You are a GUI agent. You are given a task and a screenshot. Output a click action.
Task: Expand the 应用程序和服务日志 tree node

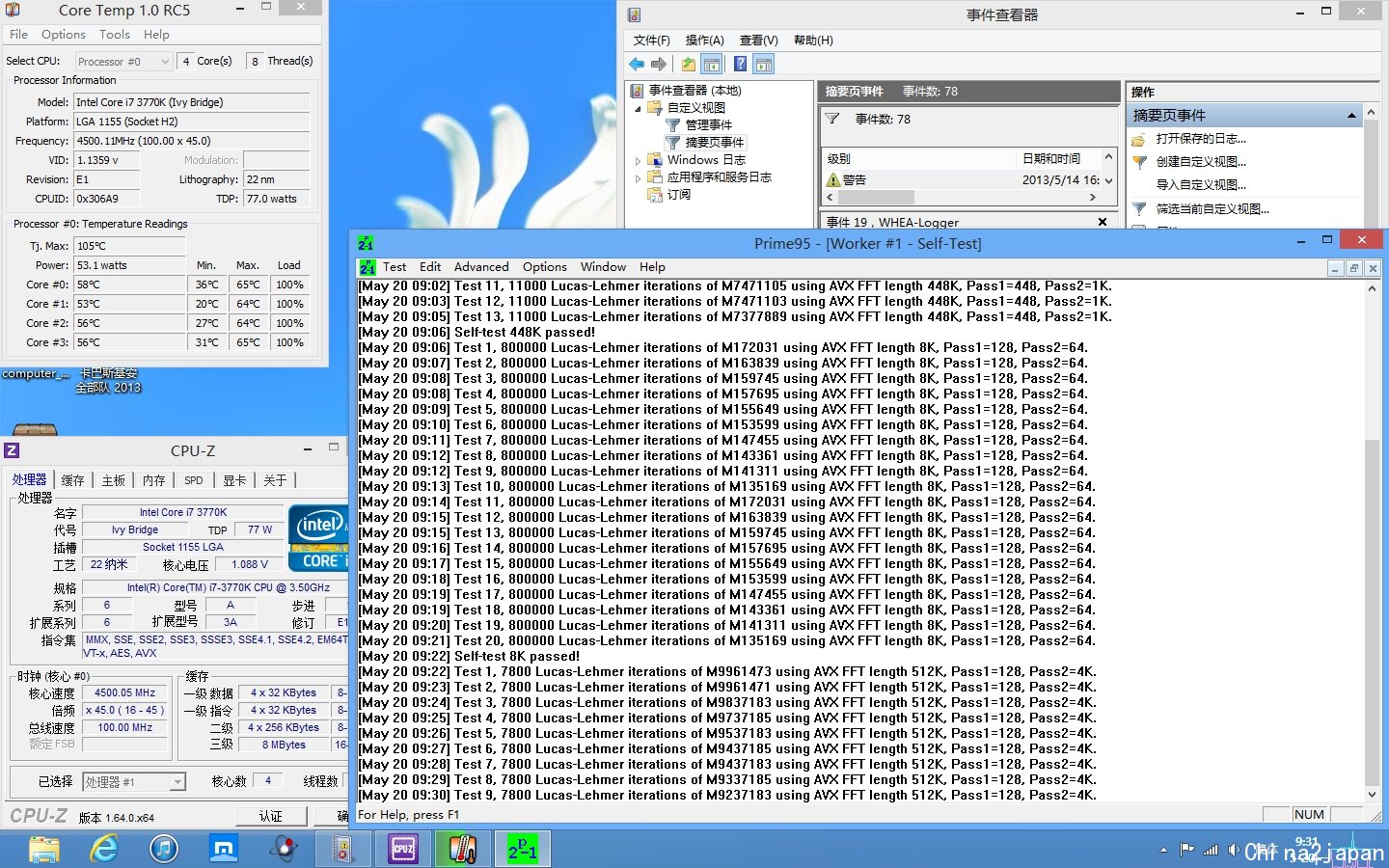point(638,177)
